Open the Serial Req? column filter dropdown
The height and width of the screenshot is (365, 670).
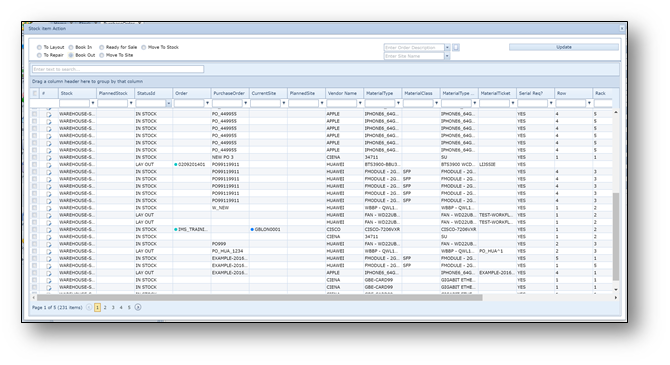tap(551, 103)
